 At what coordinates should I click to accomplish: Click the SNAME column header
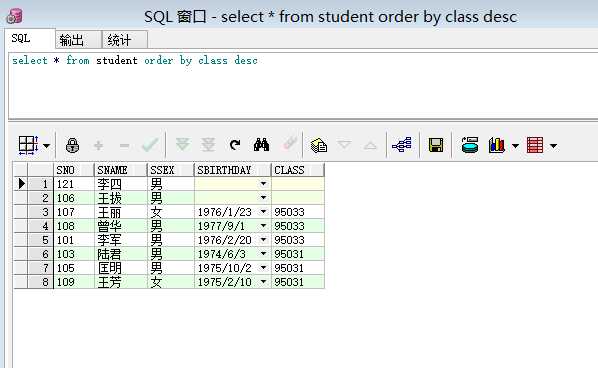pos(121,170)
